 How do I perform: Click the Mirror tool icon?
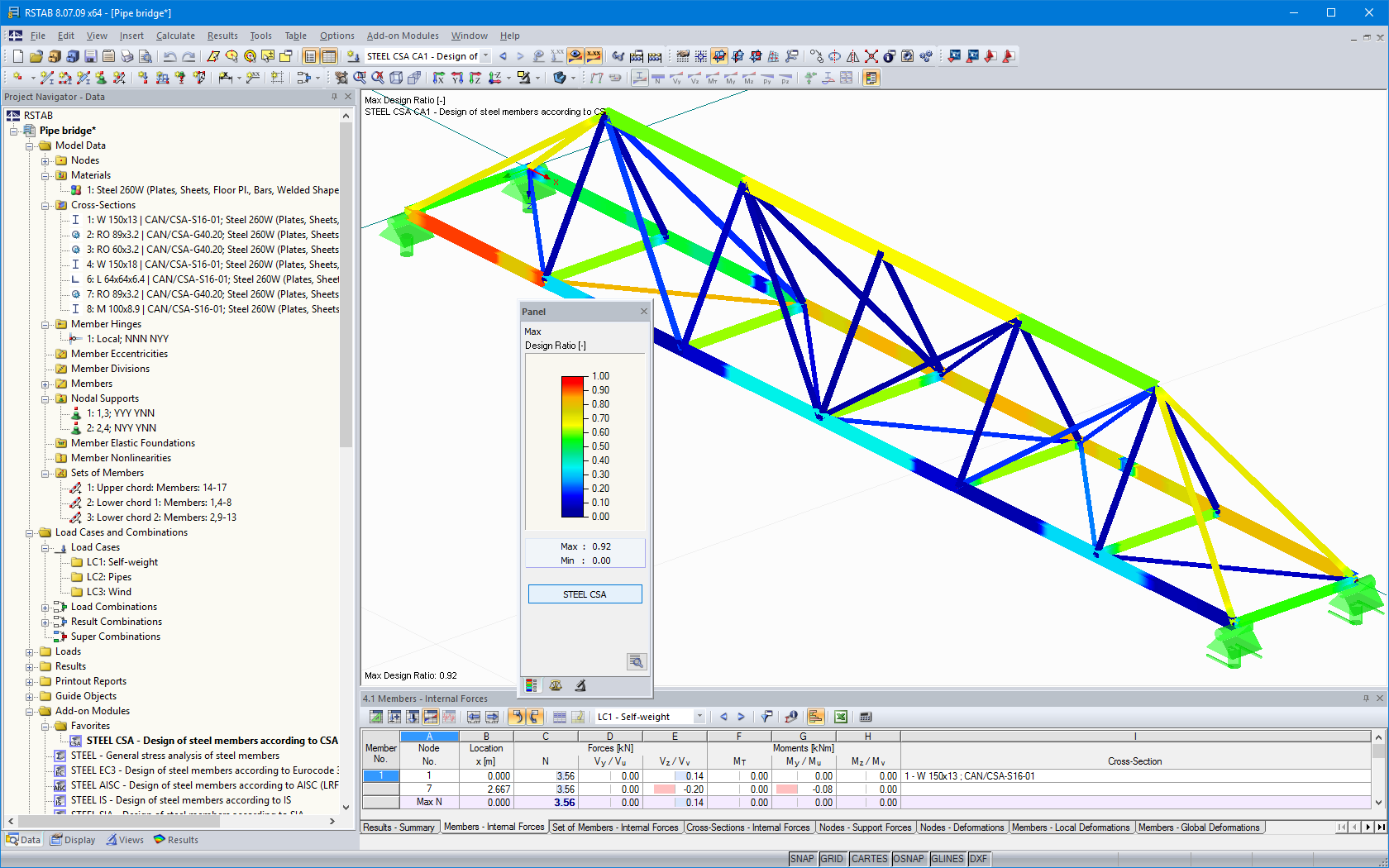coord(853,56)
